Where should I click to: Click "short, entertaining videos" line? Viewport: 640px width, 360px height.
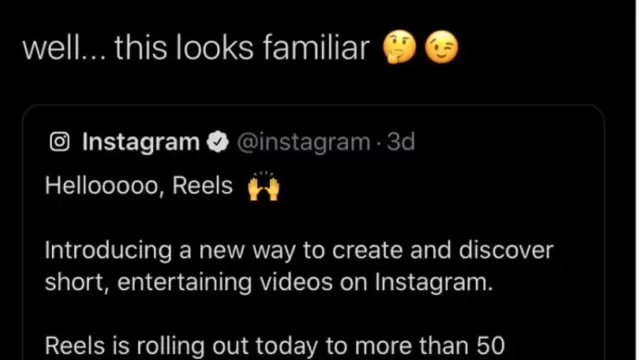coord(269,282)
